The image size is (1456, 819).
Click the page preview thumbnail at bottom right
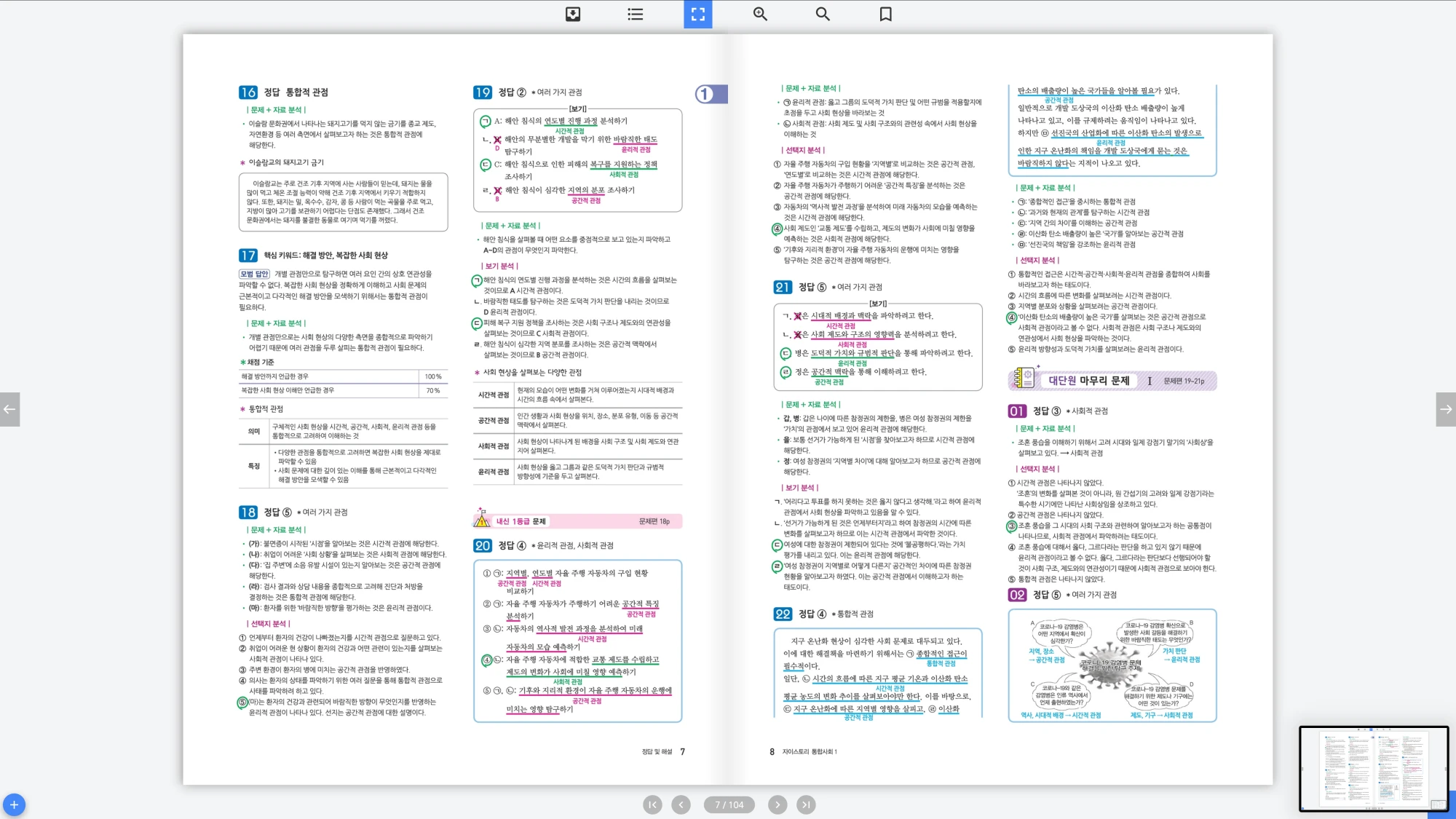1373,768
